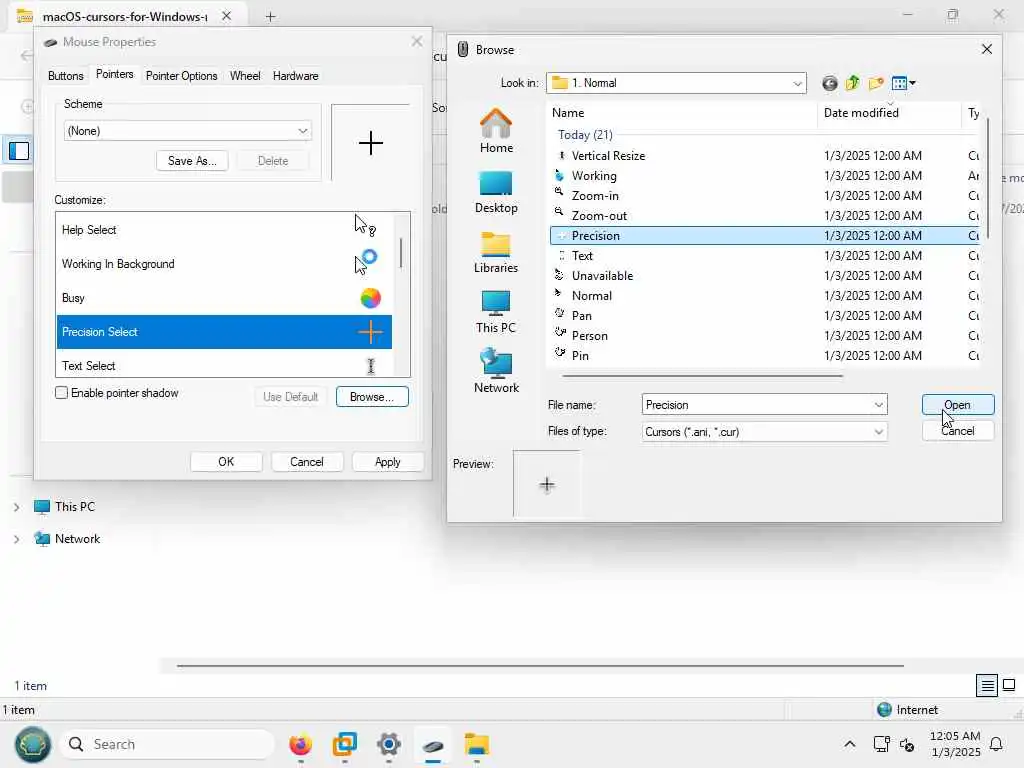This screenshot has height=768, width=1024.
Task: Open Home in the places bar
Action: (496, 131)
